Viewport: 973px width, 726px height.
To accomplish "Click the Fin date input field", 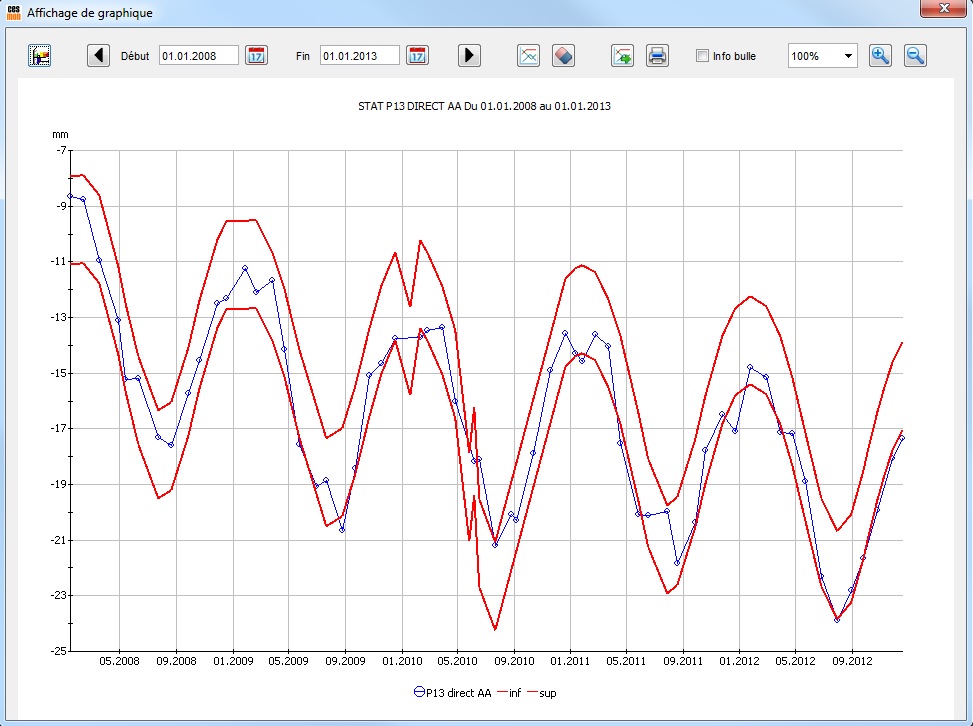I will [x=359, y=56].
